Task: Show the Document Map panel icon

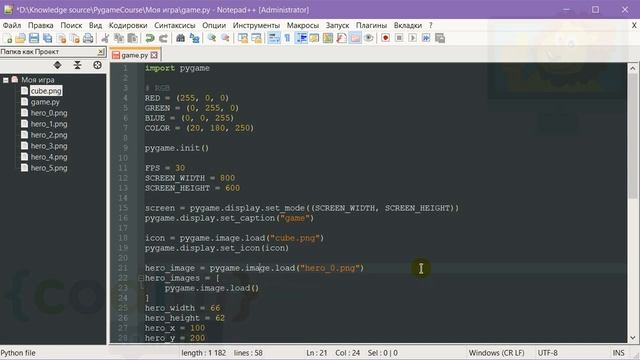Action: (328, 38)
